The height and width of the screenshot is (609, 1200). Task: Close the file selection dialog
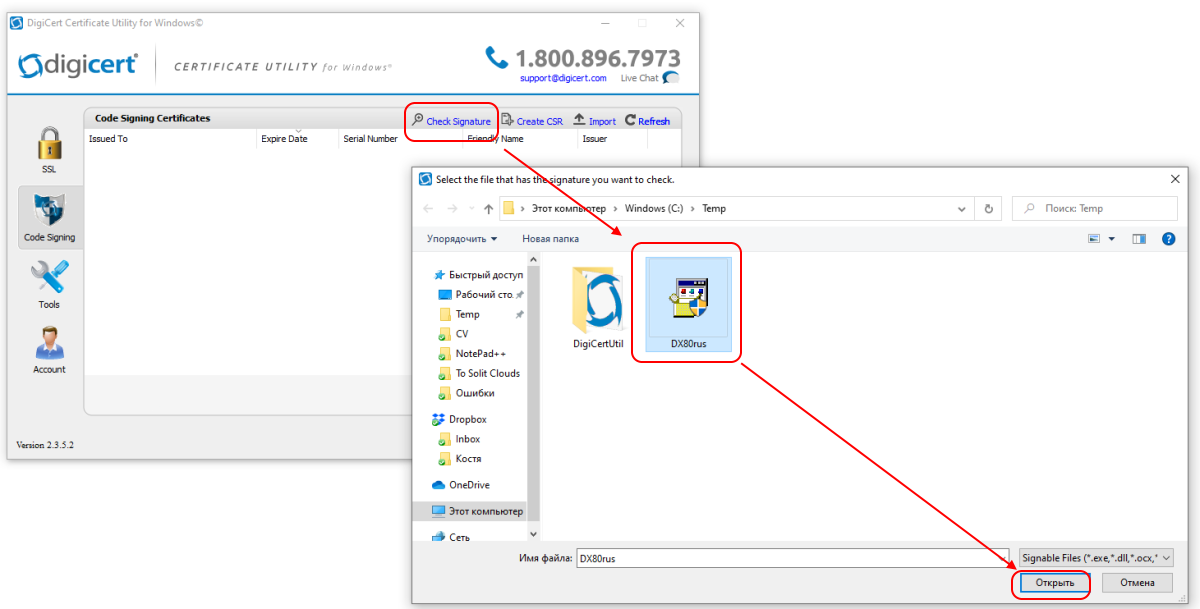click(x=1173, y=179)
